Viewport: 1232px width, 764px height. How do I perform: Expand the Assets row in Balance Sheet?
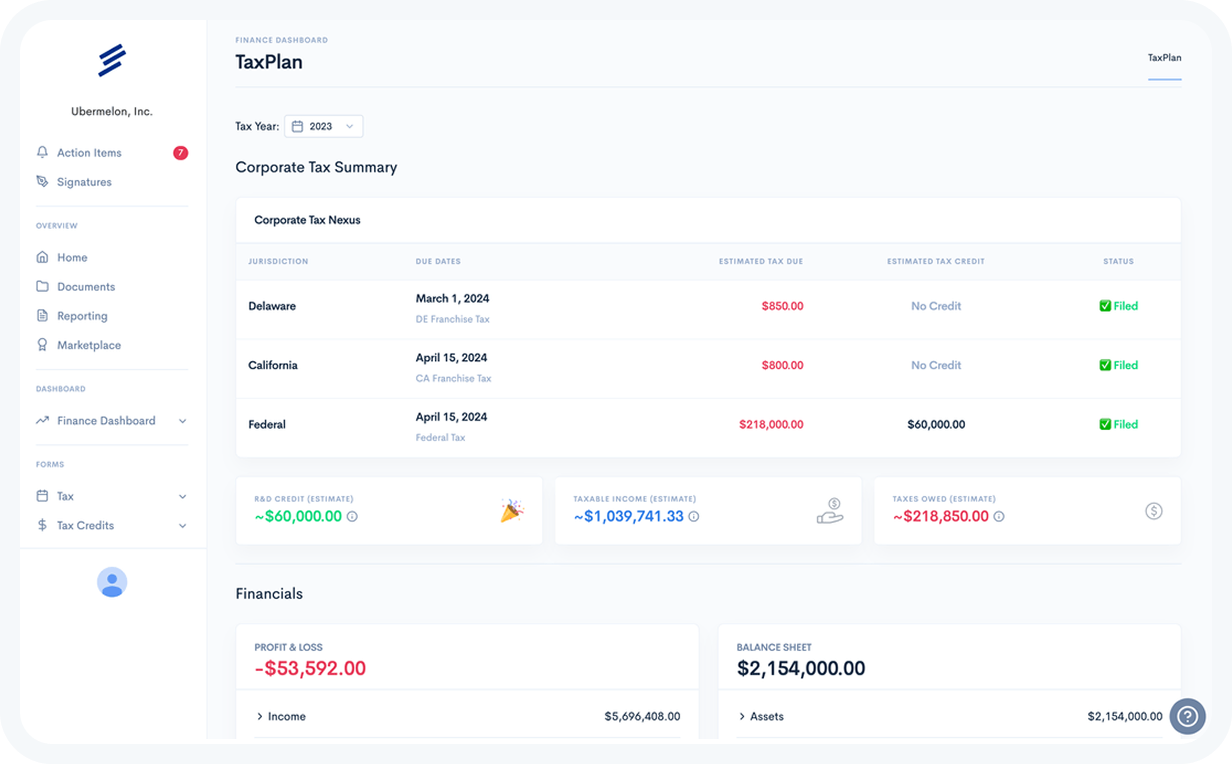[x=742, y=717]
